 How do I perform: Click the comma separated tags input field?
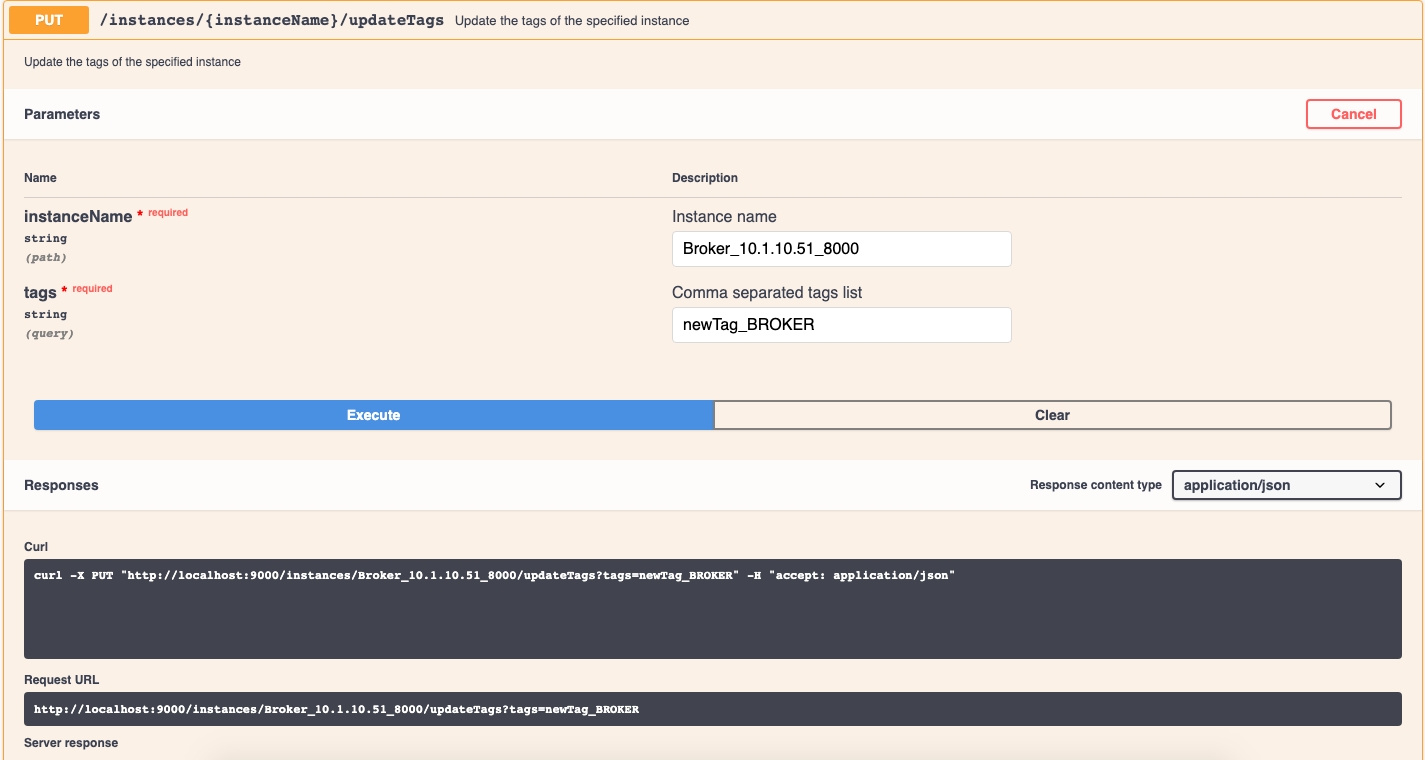click(841, 325)
